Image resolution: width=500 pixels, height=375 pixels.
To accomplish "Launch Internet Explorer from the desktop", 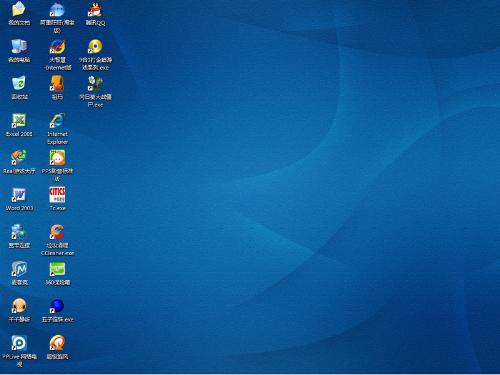I will (x=57, y=120).
